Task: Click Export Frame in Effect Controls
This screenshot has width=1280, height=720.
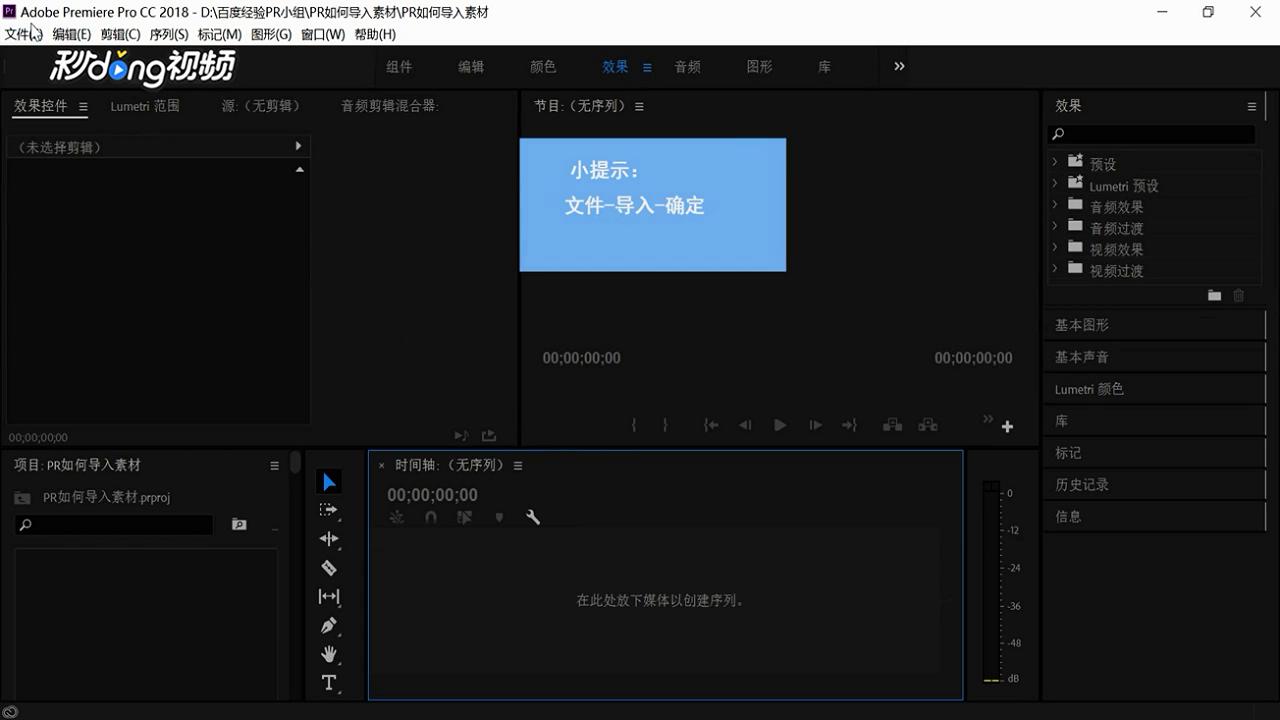Action: coord(489,436)
